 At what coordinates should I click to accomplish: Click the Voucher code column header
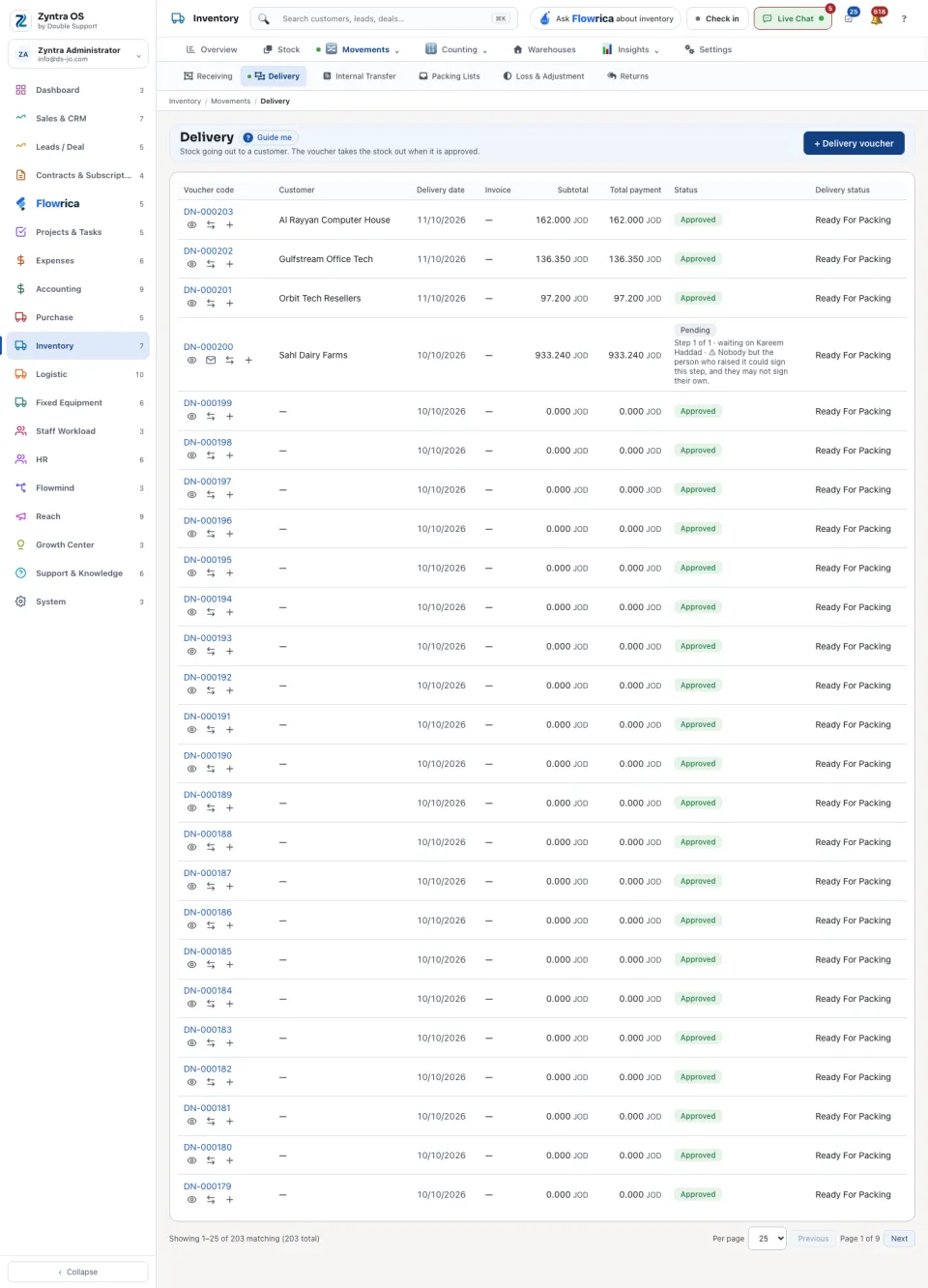[209, 190]
